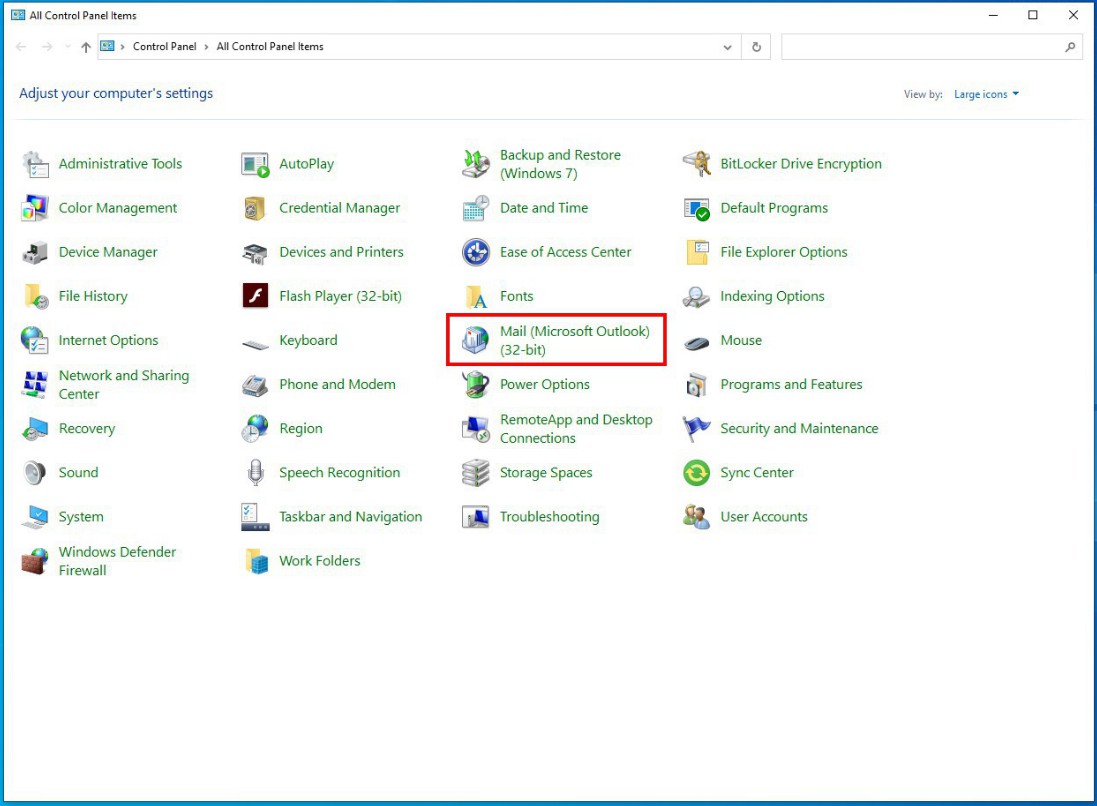Open the Sound speaker icon
The image size is (1097, 806).
click(35, 473)
